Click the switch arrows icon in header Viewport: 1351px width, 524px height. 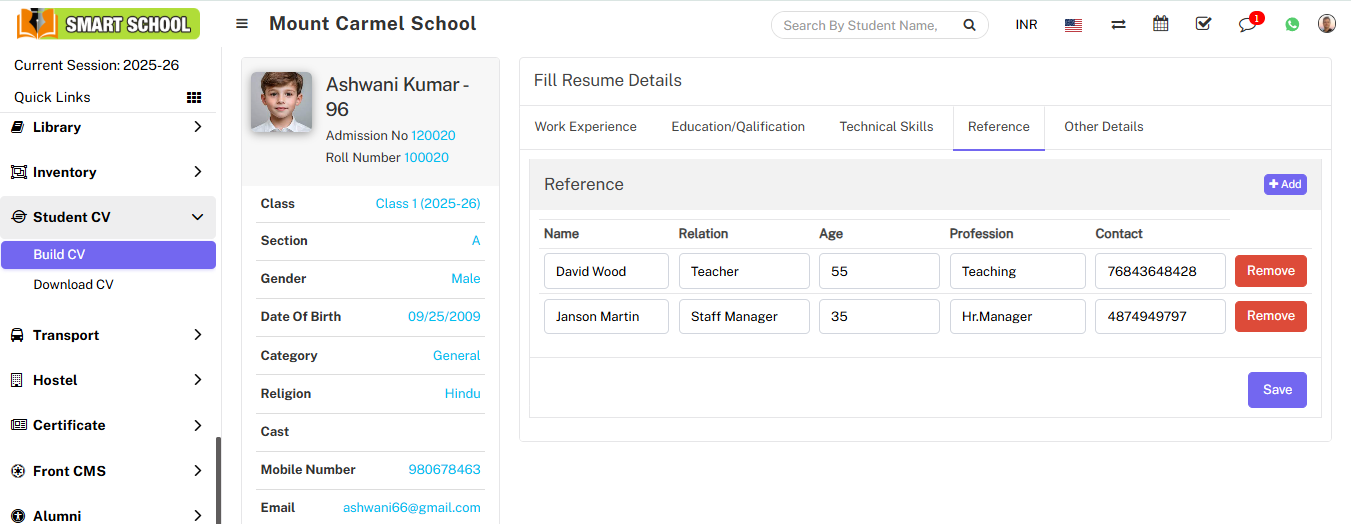click(x=1118, y=25)
